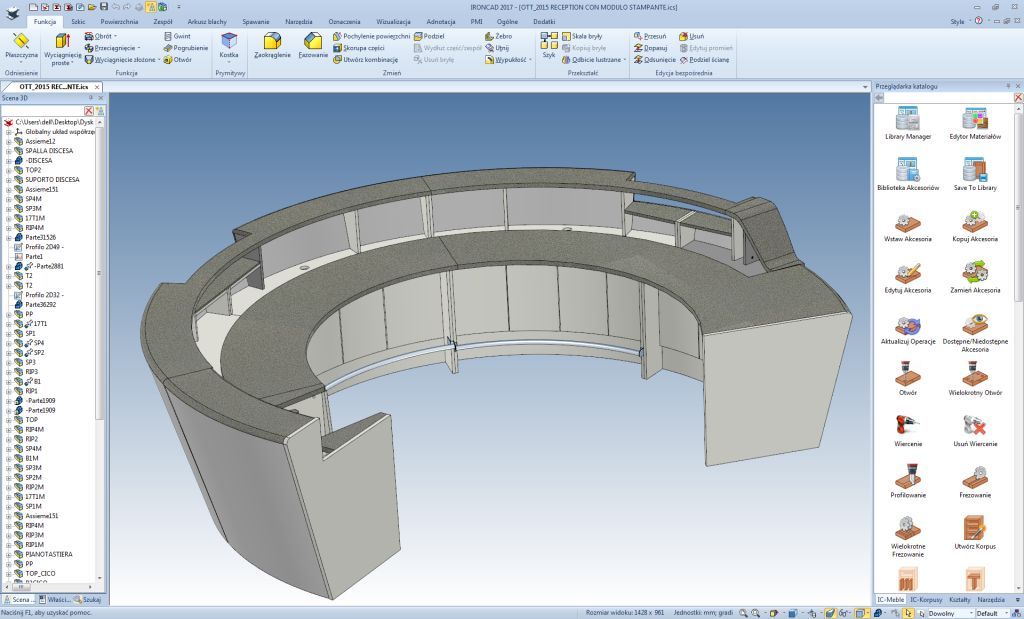Open Library Manager in the catalog

(x=908, y=124)
